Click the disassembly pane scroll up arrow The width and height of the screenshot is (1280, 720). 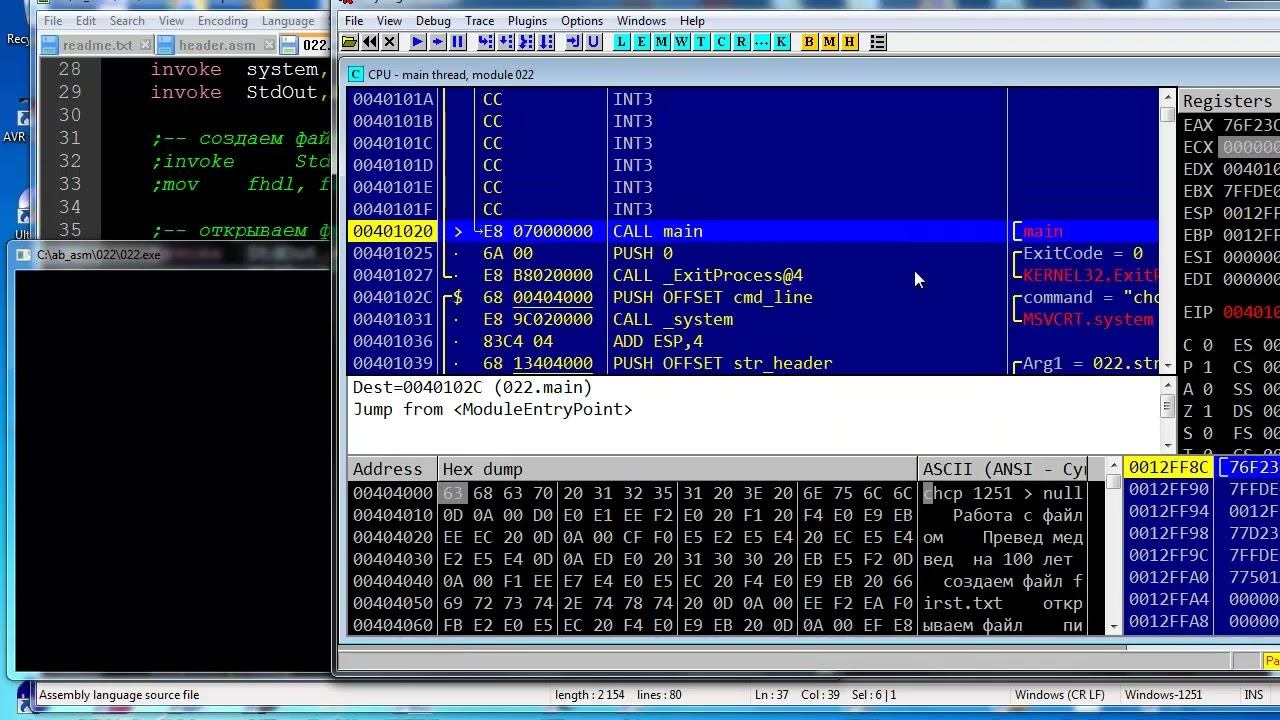point(1167,97)
